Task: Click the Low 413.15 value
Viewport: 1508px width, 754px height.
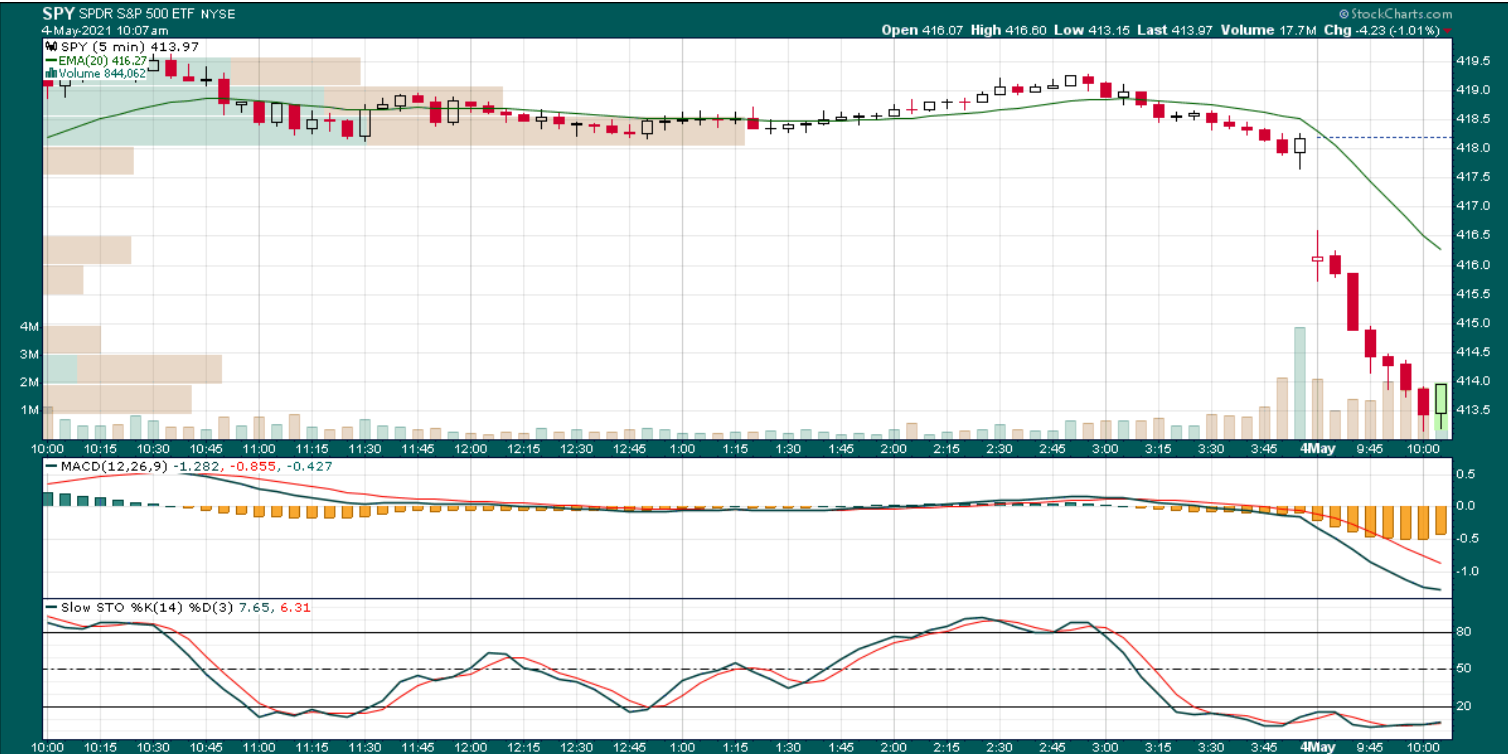Action: click(x=1091, y=30)
